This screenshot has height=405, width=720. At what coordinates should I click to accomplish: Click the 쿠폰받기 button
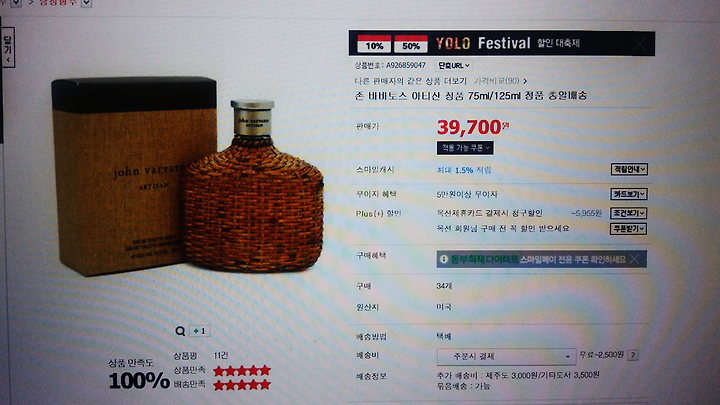[629, 229]
